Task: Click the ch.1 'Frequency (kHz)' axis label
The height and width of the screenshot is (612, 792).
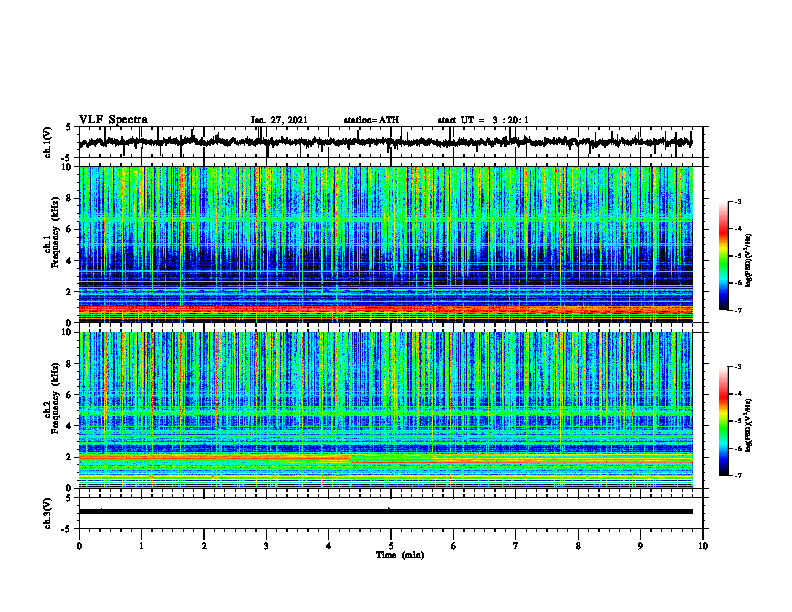Action: point(56,233)
